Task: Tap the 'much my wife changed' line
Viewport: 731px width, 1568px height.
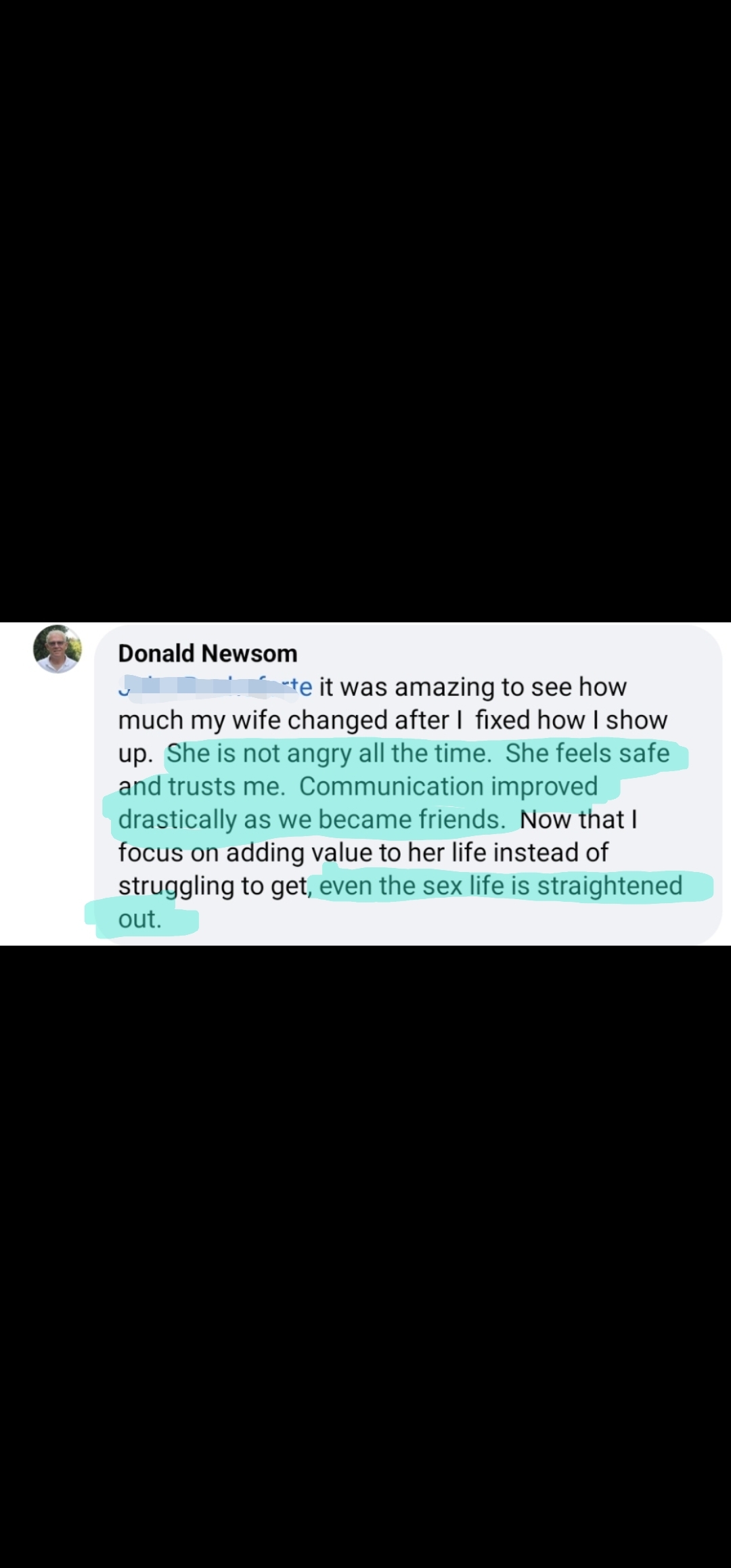Action: pyautogui.click(x=250, y=720)
